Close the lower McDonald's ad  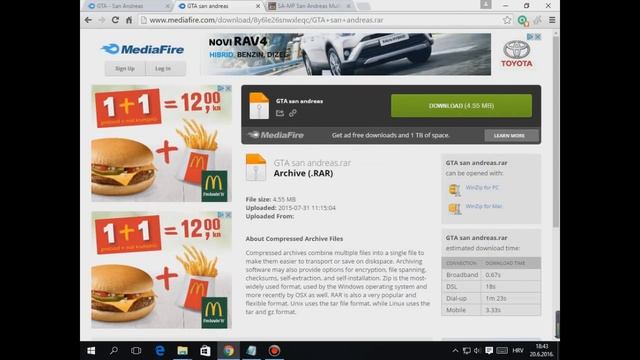click(228, 215)
